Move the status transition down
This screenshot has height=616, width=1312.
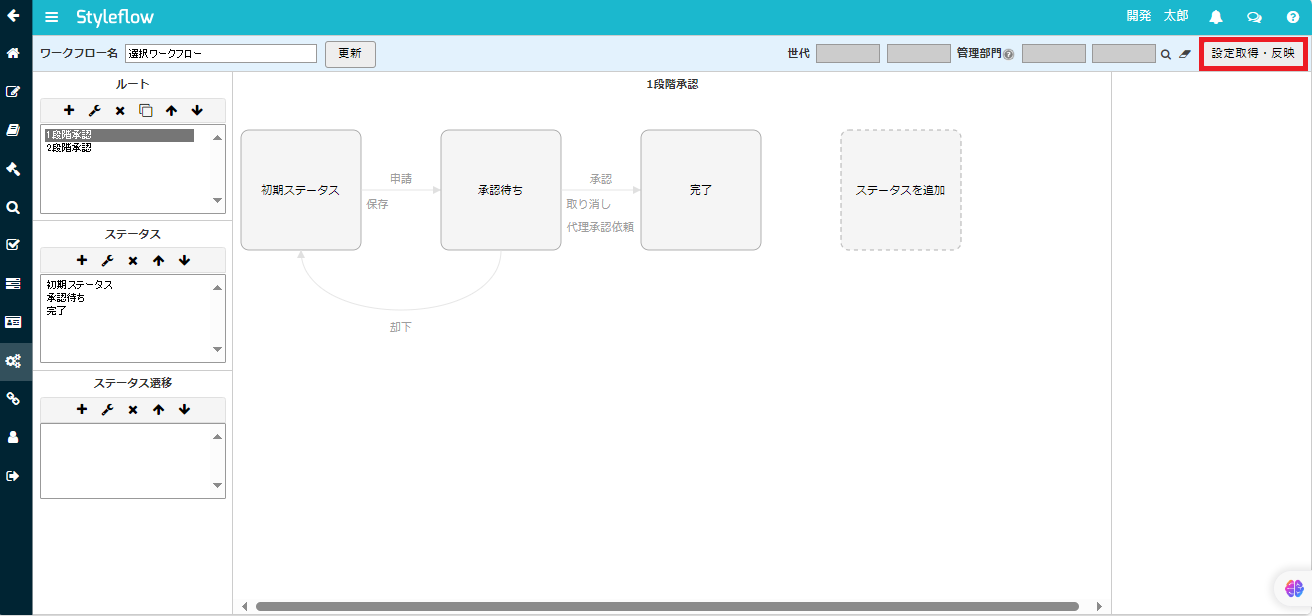pyautogui.click(x=184, y=409)
